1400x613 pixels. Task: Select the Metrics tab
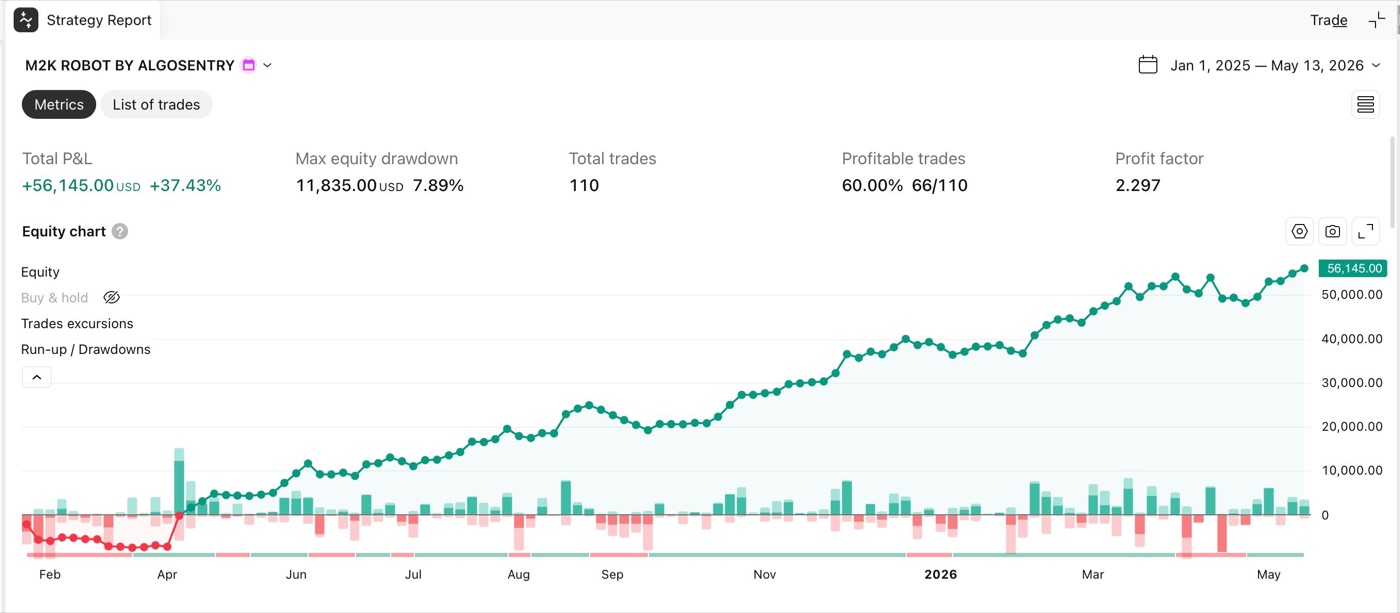point(59,104)
